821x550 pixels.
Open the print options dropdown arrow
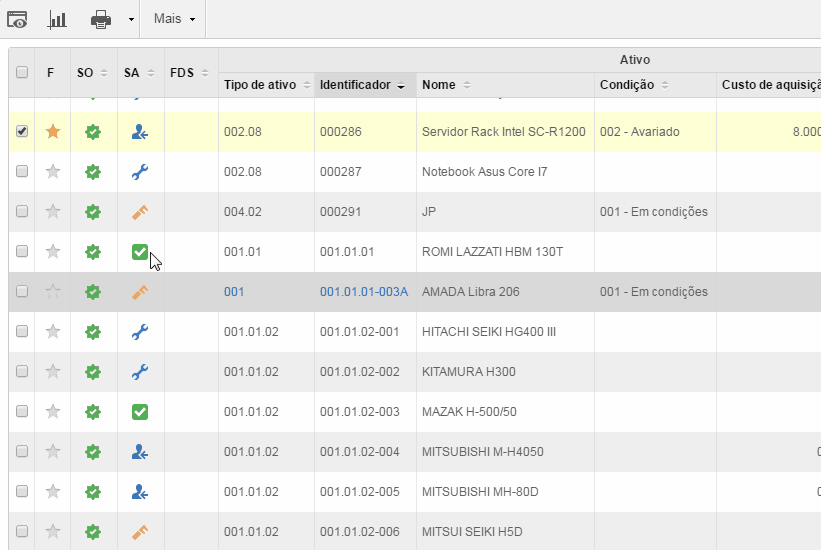(131, 19)
